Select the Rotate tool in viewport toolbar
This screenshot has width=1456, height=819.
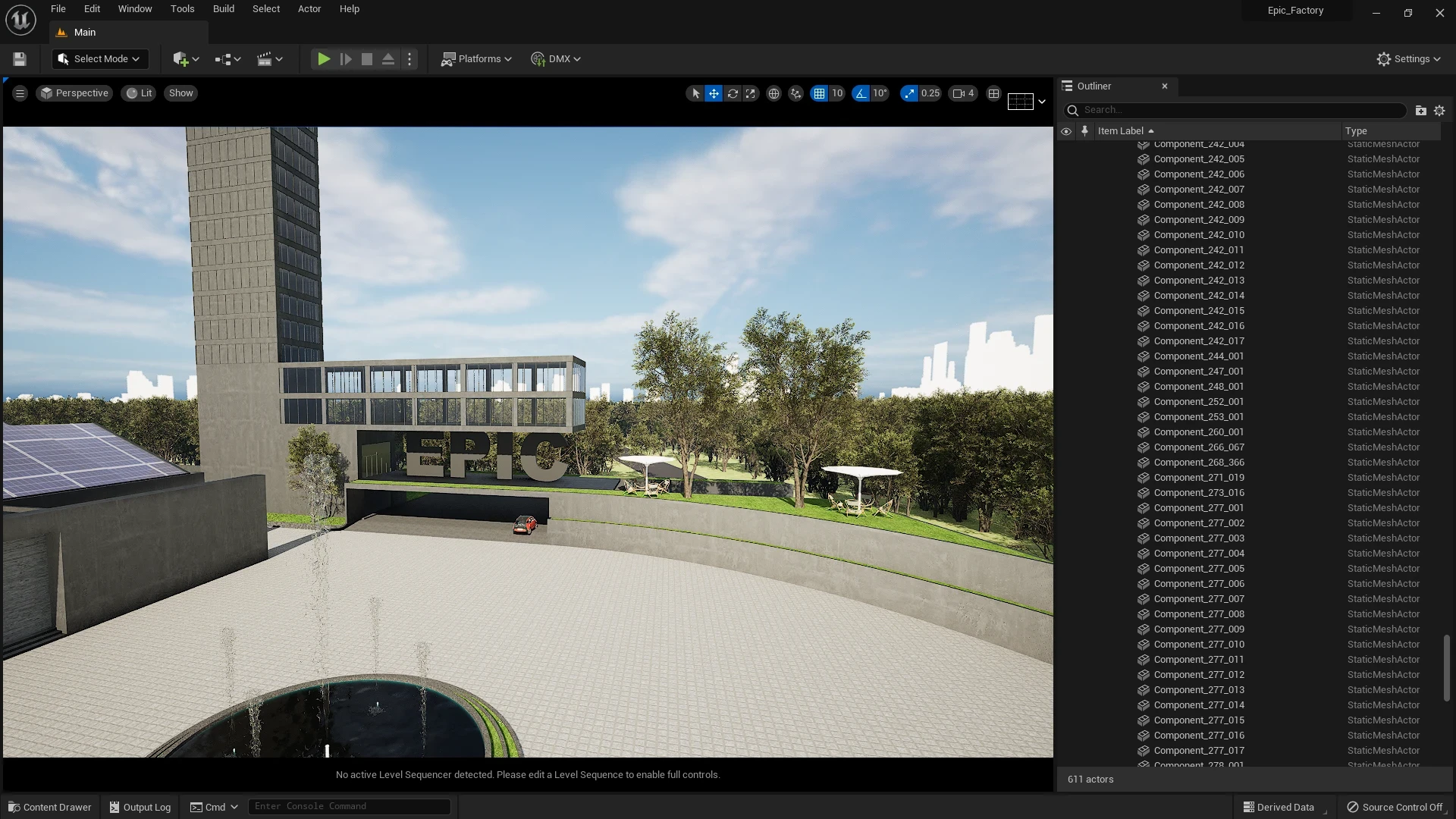click(x=733, y=93)
